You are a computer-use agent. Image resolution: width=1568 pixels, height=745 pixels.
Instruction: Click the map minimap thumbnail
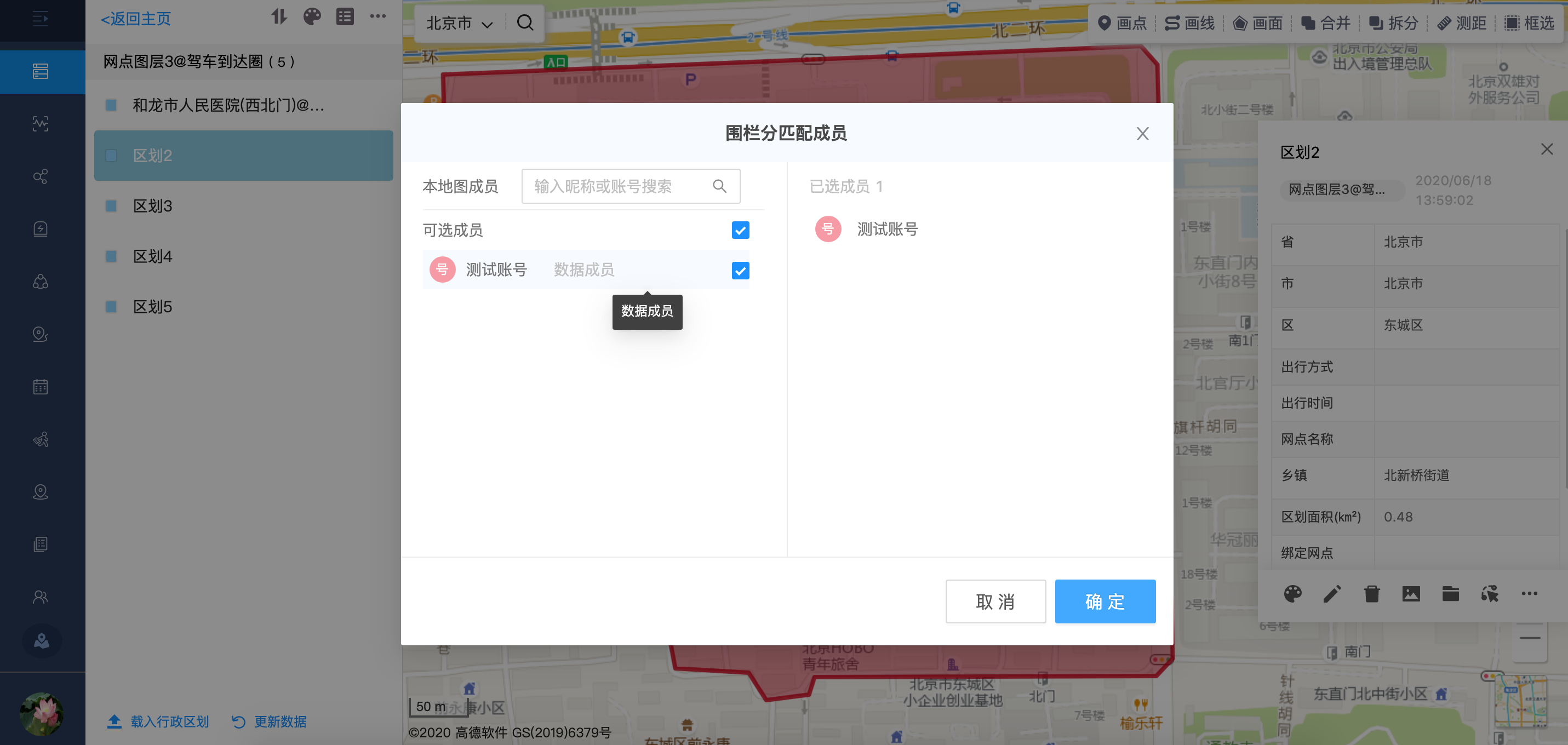click(1521, 701)
